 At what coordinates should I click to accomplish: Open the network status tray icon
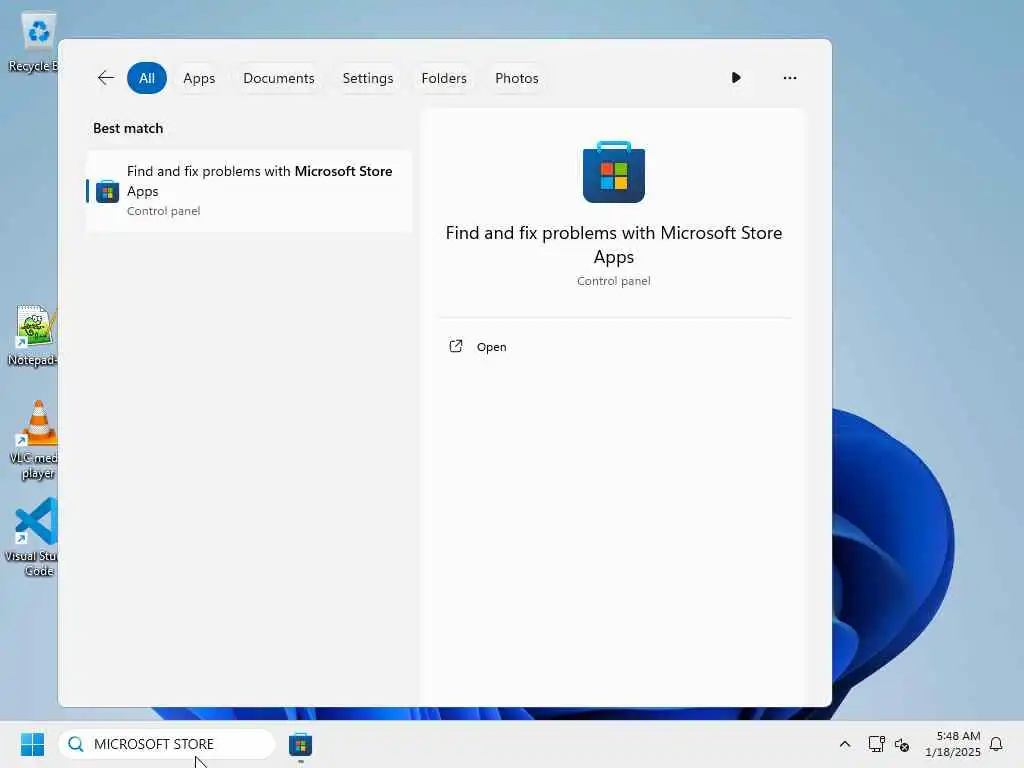tap(876, 744)
